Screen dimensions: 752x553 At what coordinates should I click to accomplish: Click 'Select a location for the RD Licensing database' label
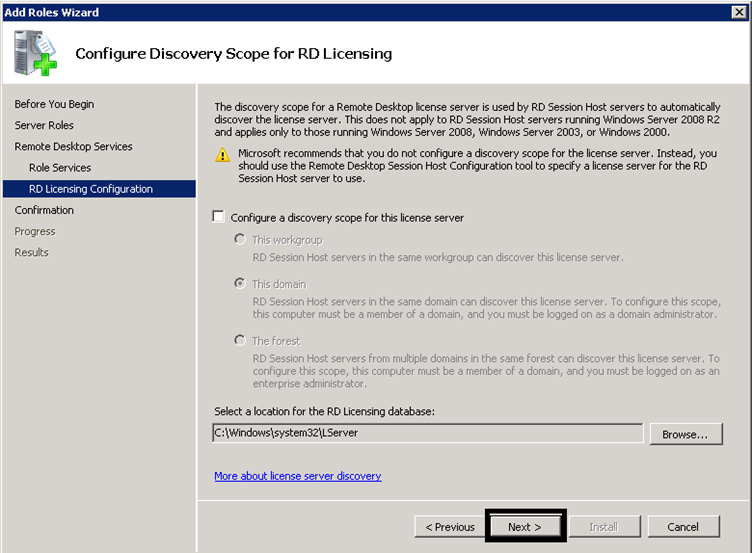(x=325, y=411)
